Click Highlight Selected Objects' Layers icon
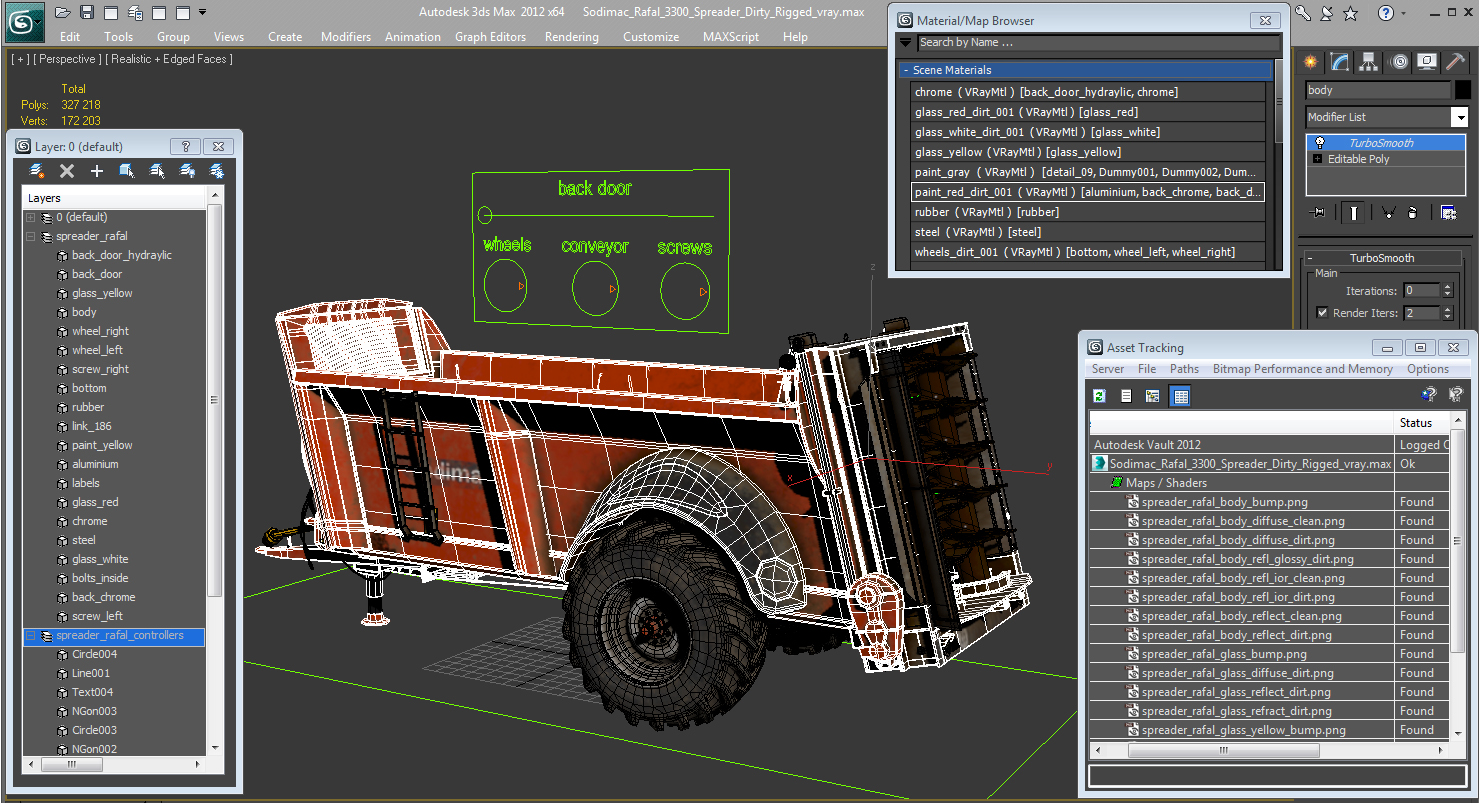Viewport: 1479px width, 803px height. [157, 171]
